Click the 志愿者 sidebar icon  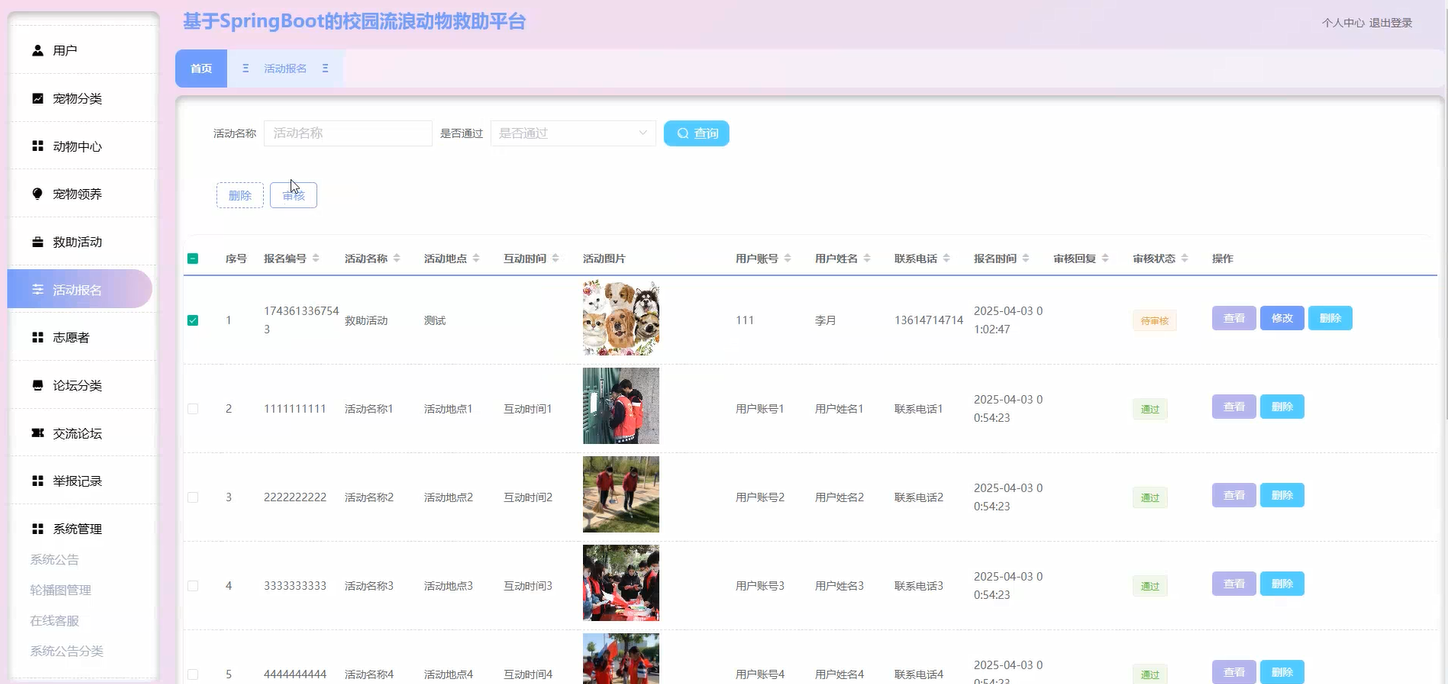(x=36, y=336)
